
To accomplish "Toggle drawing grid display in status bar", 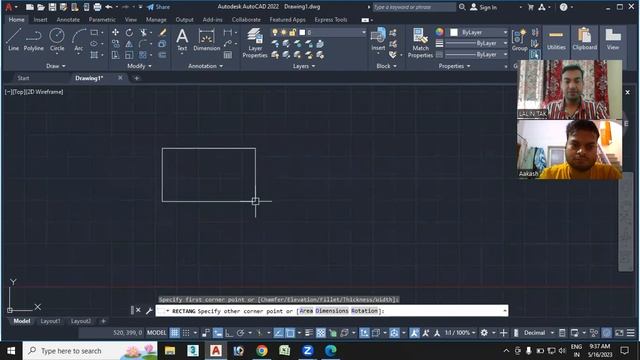I will click(x=174, y=333).
